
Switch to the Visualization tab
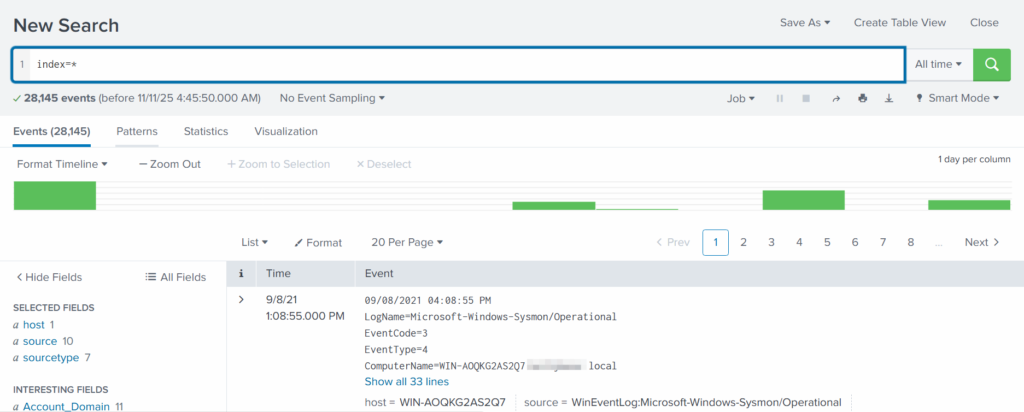286,131
